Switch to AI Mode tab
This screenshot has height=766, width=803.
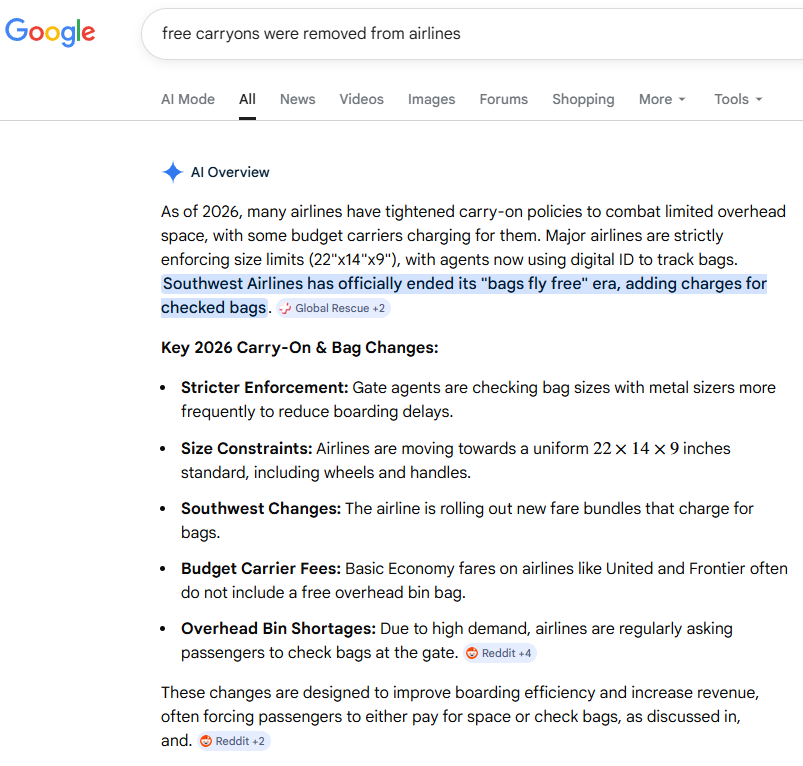pos(188,99)
